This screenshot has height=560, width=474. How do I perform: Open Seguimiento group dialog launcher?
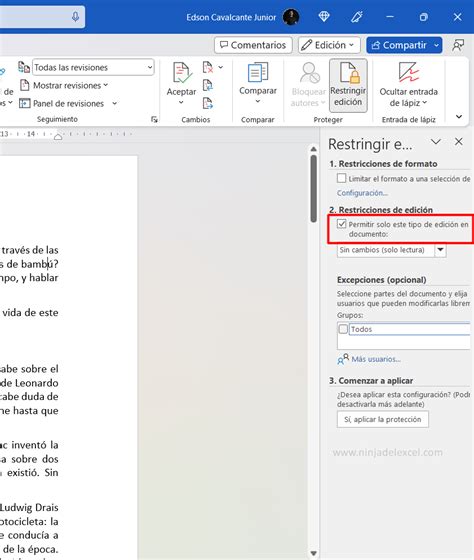(154, 119)
